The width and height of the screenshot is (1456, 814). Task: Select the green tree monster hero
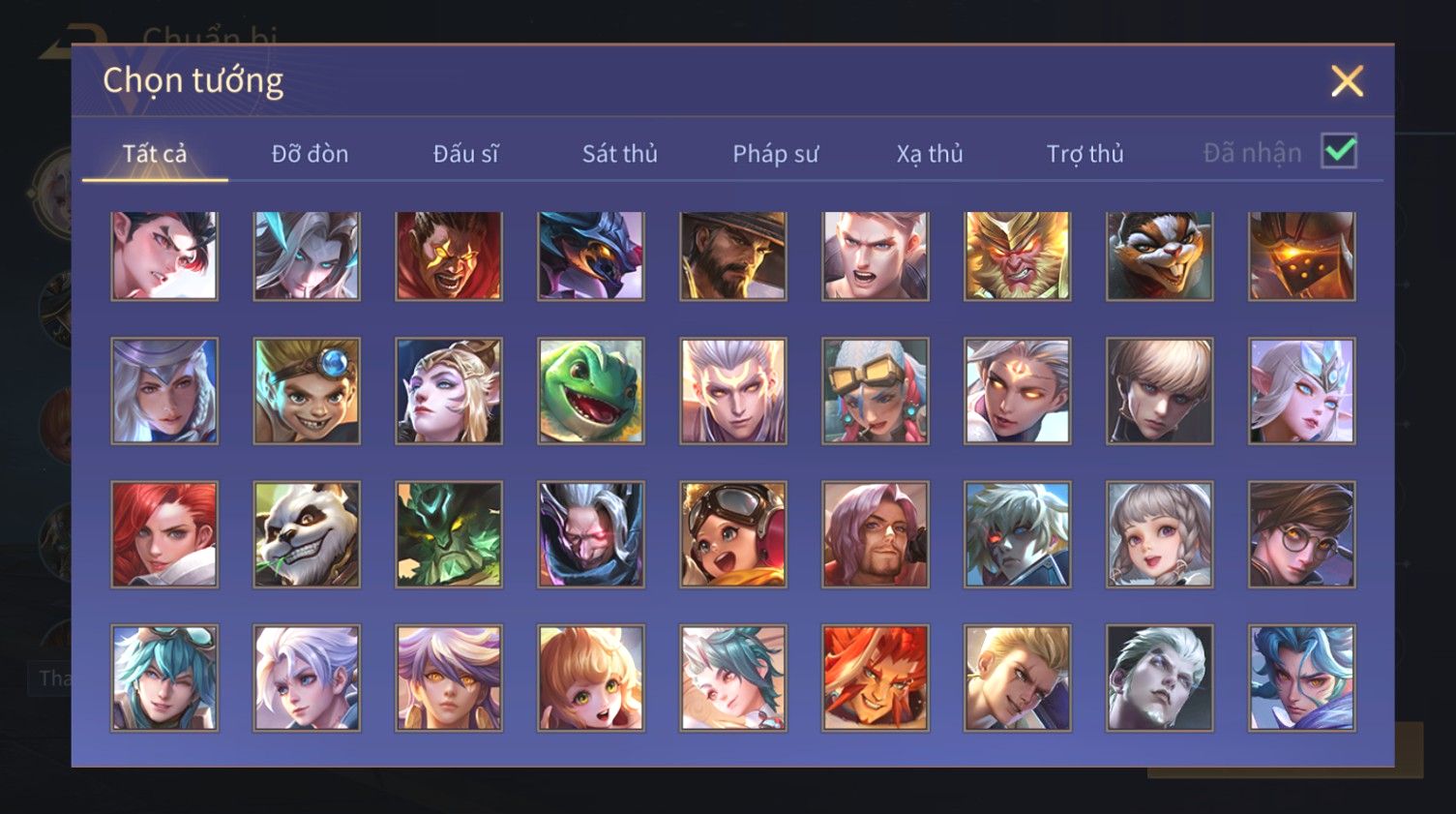pos(449,534)
